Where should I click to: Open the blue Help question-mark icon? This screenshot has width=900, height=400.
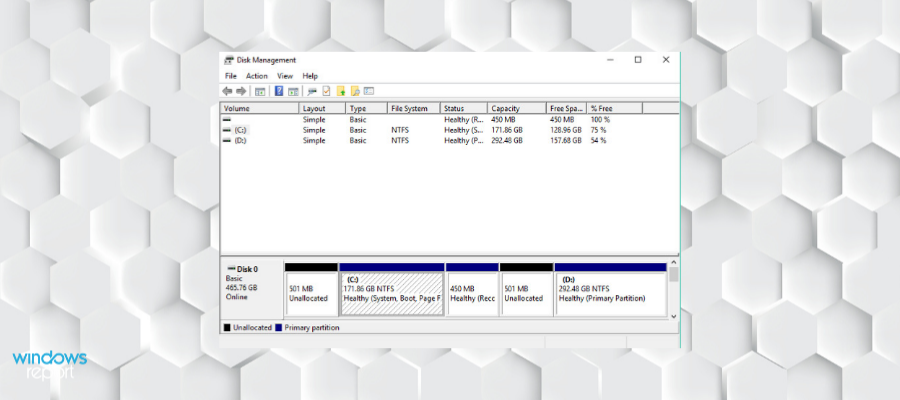pyautogui.click(x=279, y=91)
